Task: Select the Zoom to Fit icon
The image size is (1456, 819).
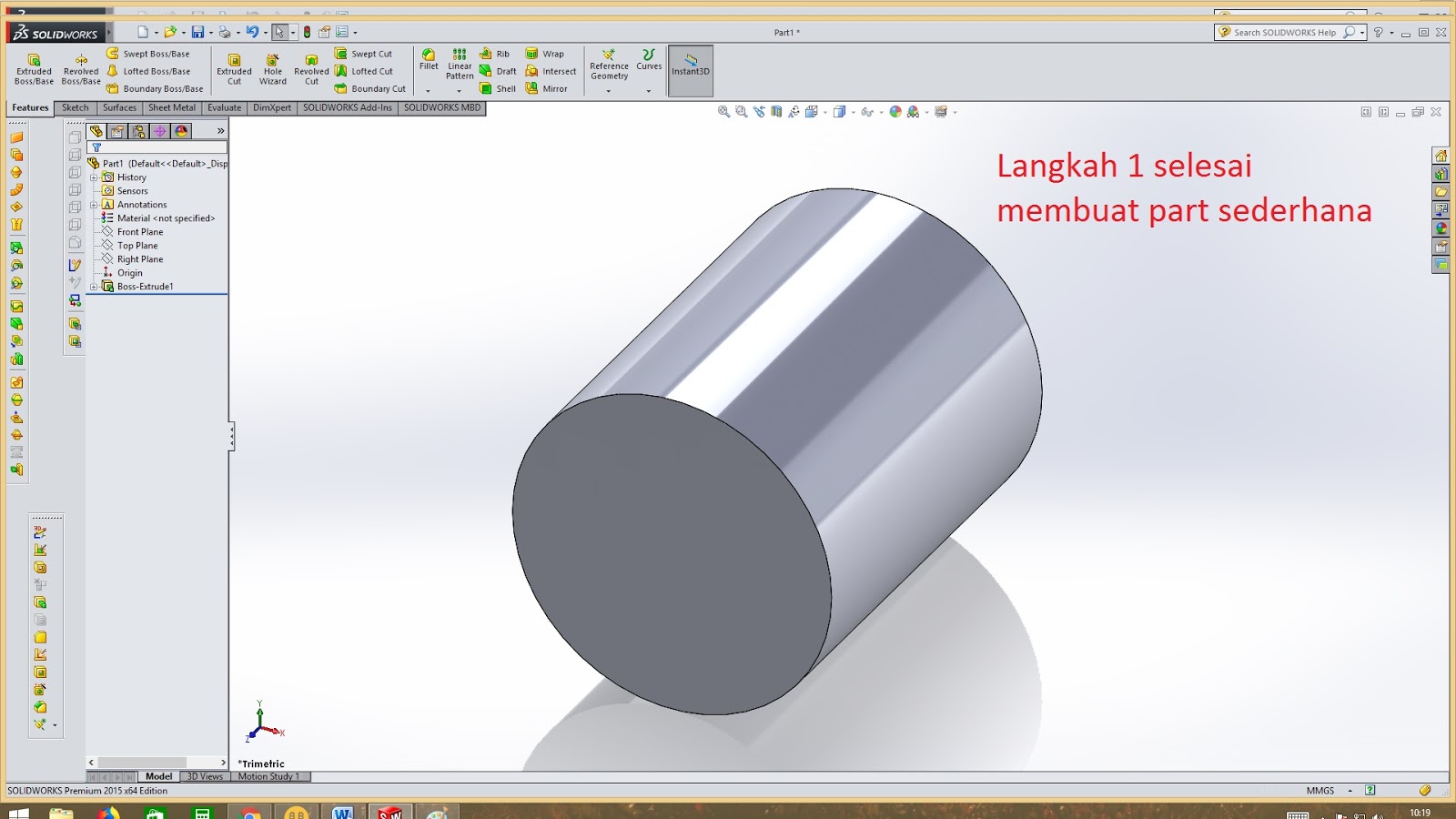Action: click(x=723, y=111)
